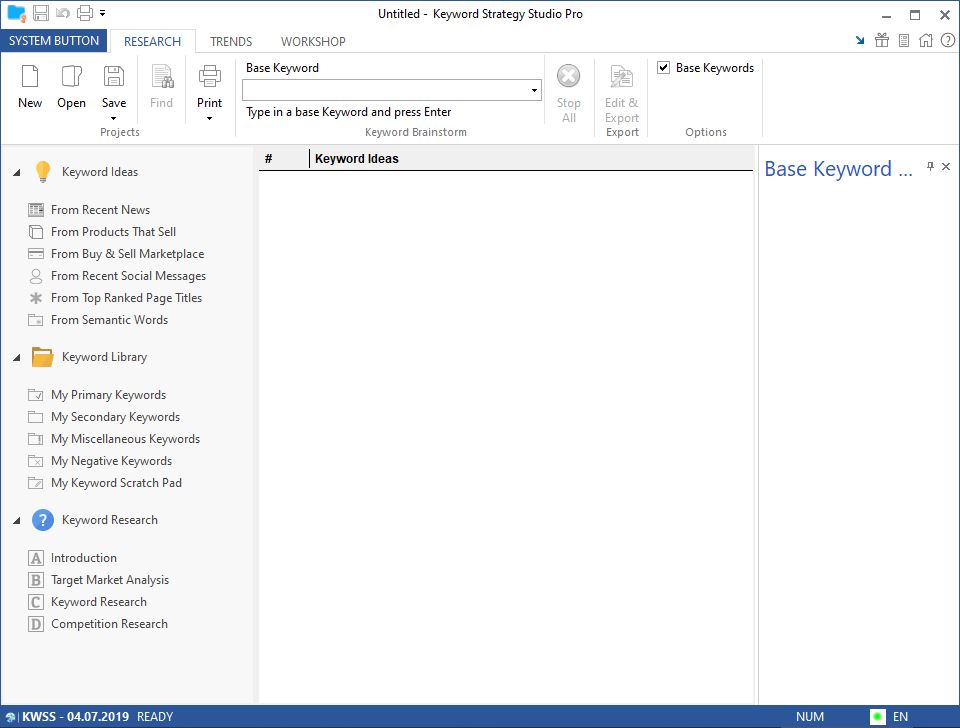Click NUM indicator in status bar
The width and height of the screenshot is (960, 728).
click(x=809, y=716)
